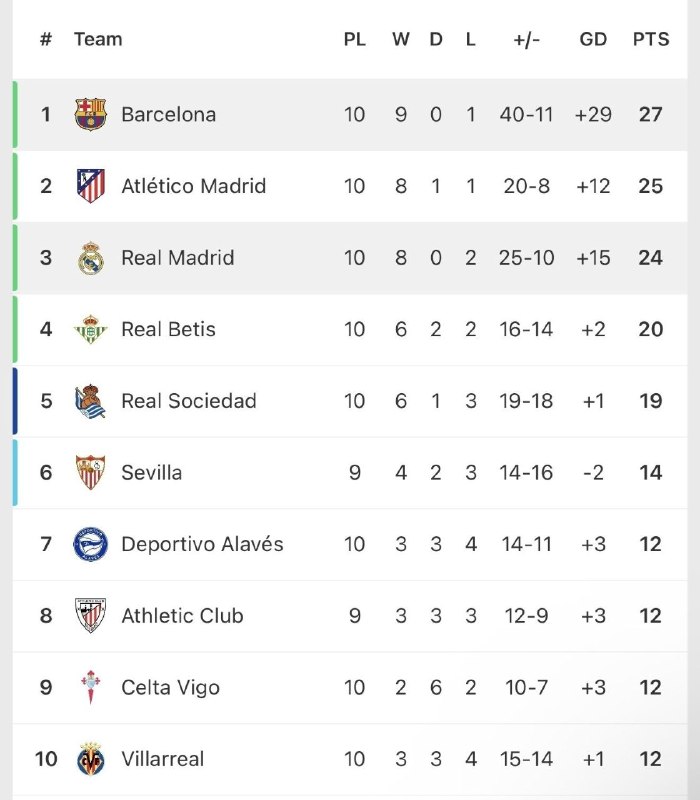Sort table by PTS column header
Screen dimensions: 700x800
pos(651,39)
